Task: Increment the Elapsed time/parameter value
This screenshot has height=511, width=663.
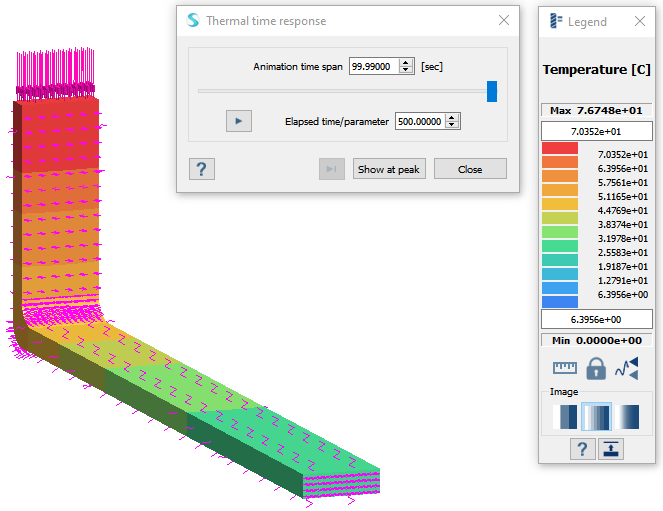Action: [452, 118]
